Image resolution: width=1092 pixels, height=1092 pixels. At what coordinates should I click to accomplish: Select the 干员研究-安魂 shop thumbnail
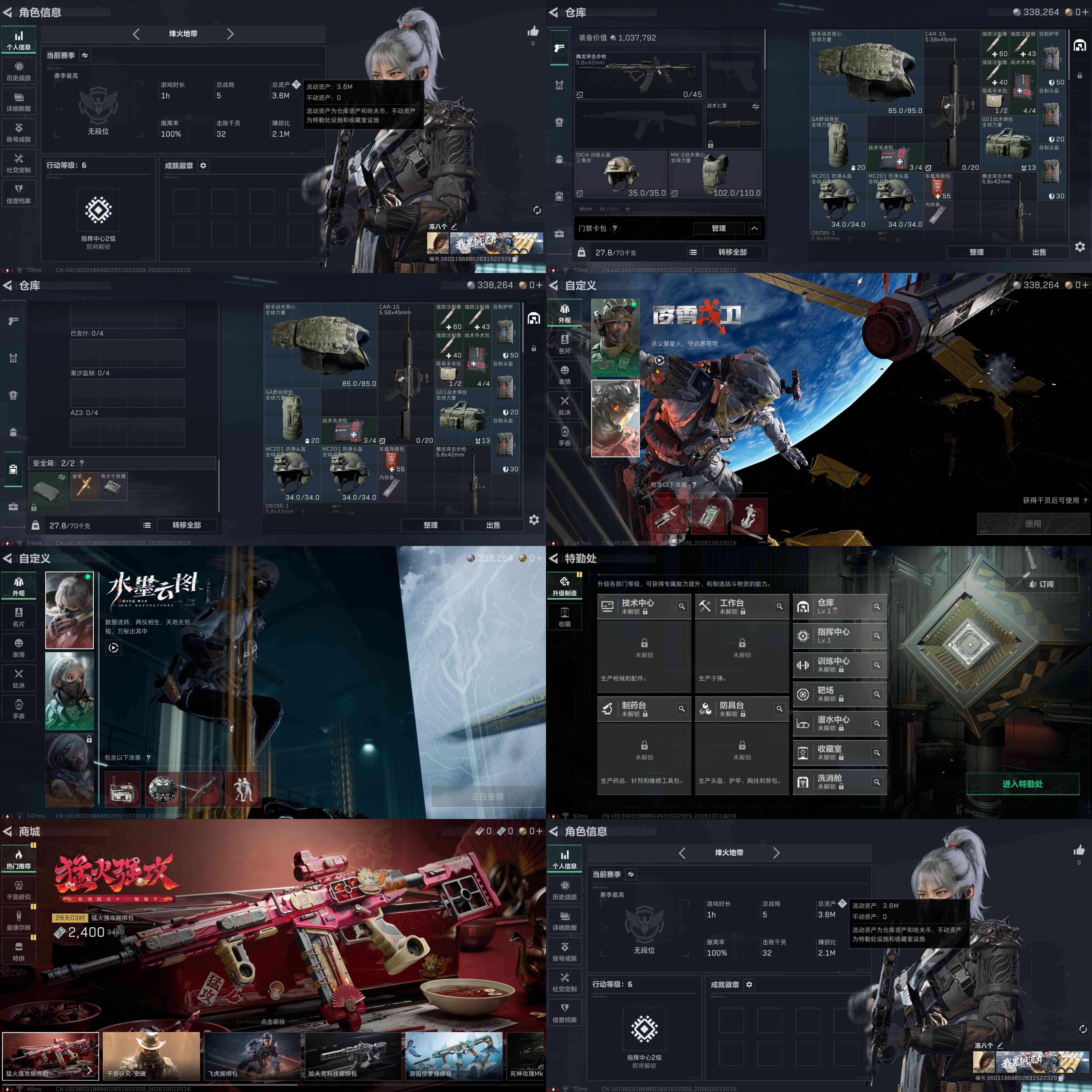[x=152, y=1056]
